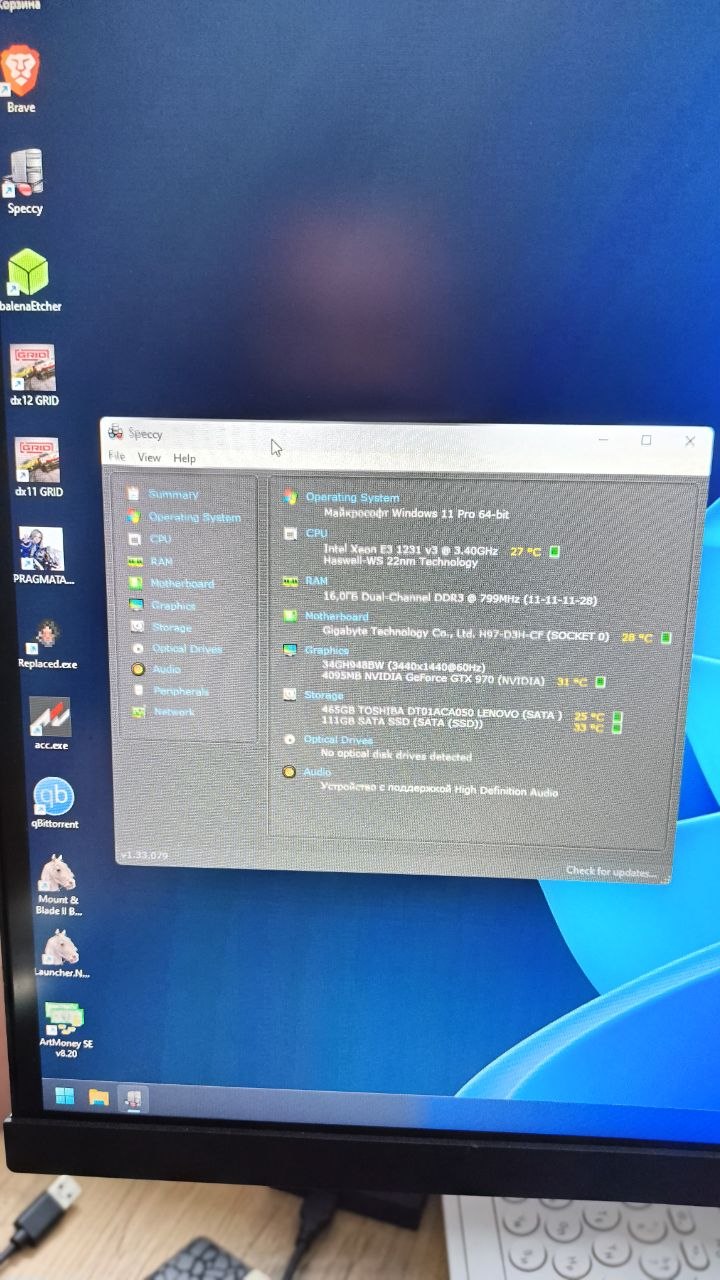Image resolution: width=720 pixels, height=1280 pixels.
Task: Open the Windows Start menu
Action: [x=64, y=1096]
